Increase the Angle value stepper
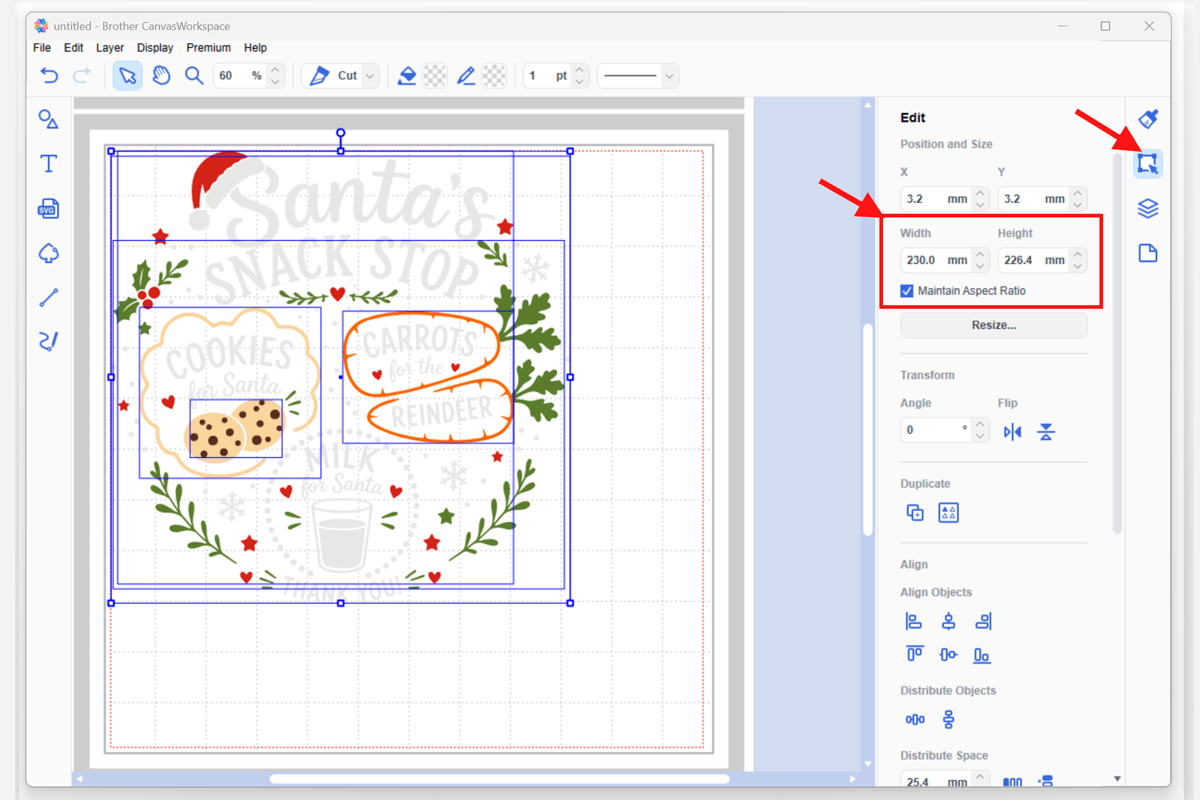This screenshot has width=1200, height=800. click(980, 425)
